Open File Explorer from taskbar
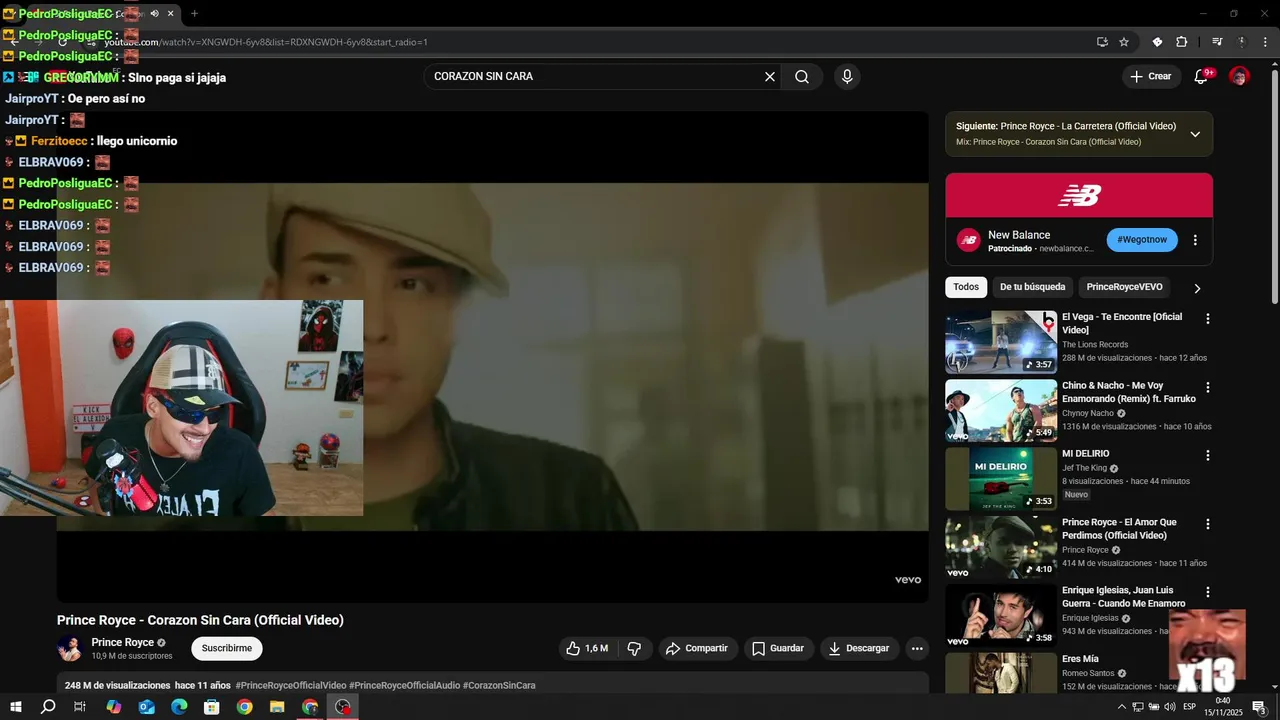The width and height of the screenshot is (1280, 720). pyautogui.click(x=277, y=707)
